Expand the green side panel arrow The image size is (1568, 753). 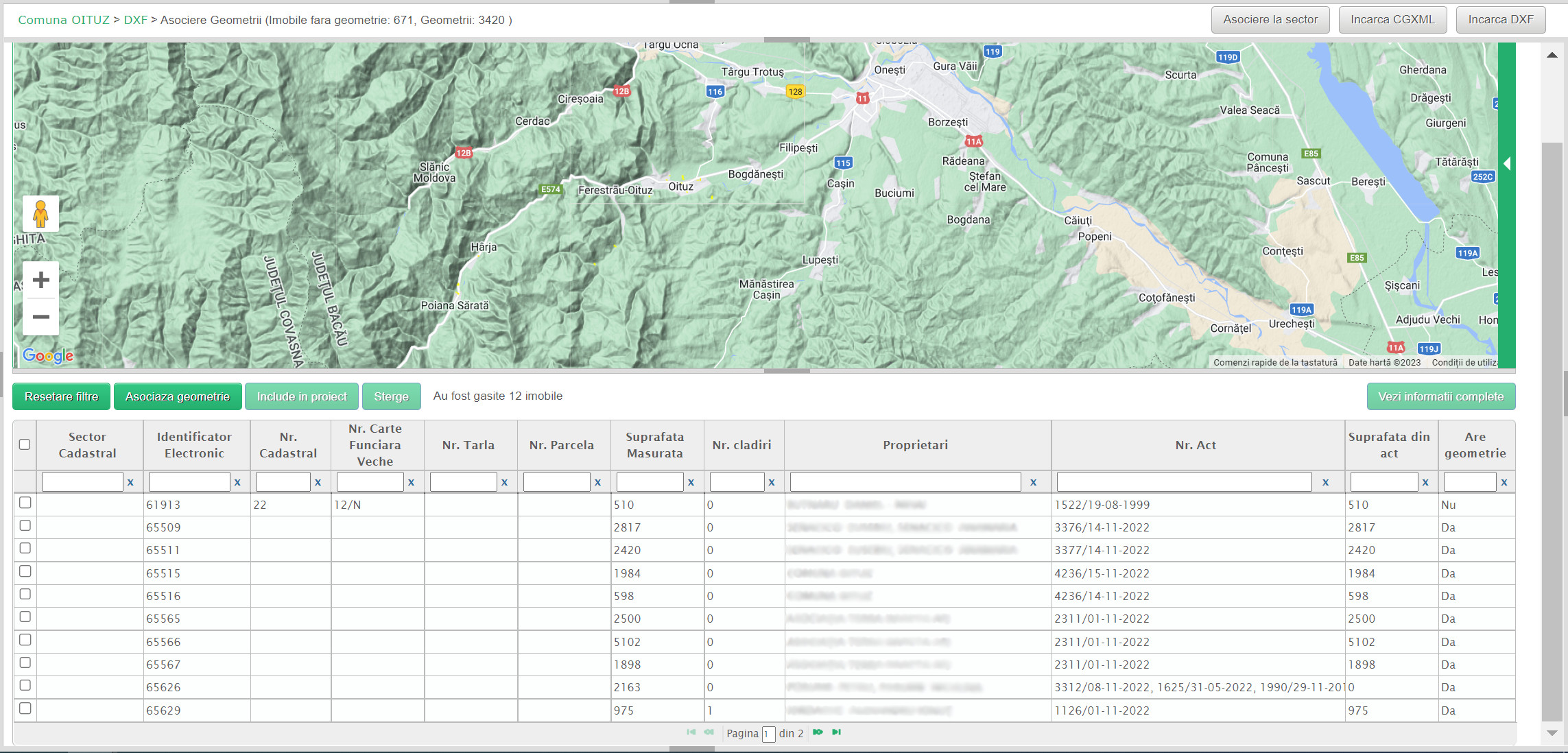tap(1506, 163)
